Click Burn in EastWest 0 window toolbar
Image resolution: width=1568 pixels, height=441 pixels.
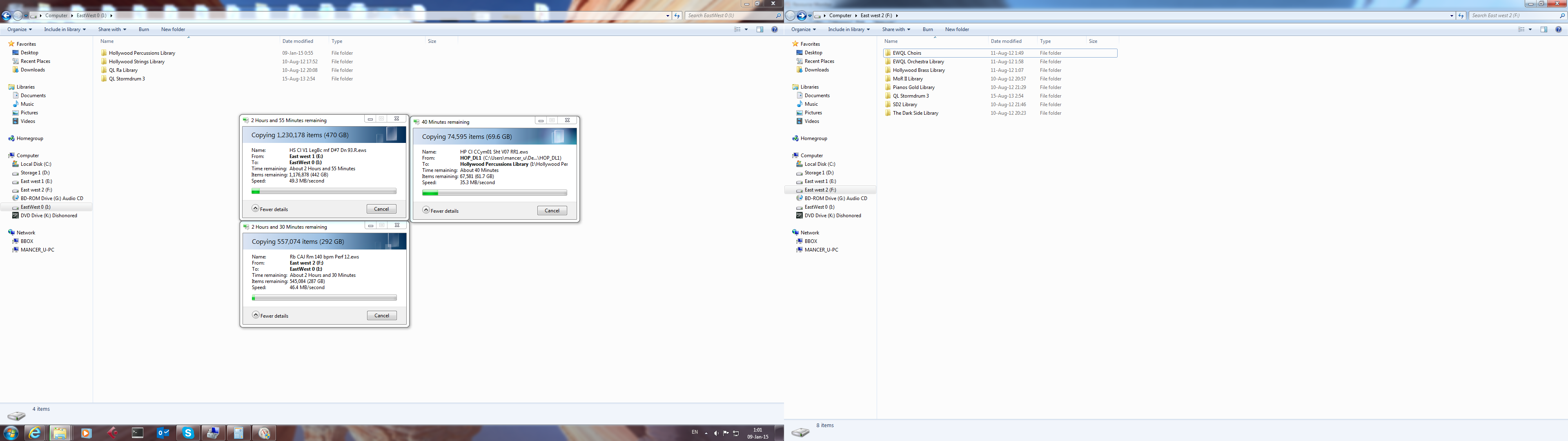click(144, 29)
